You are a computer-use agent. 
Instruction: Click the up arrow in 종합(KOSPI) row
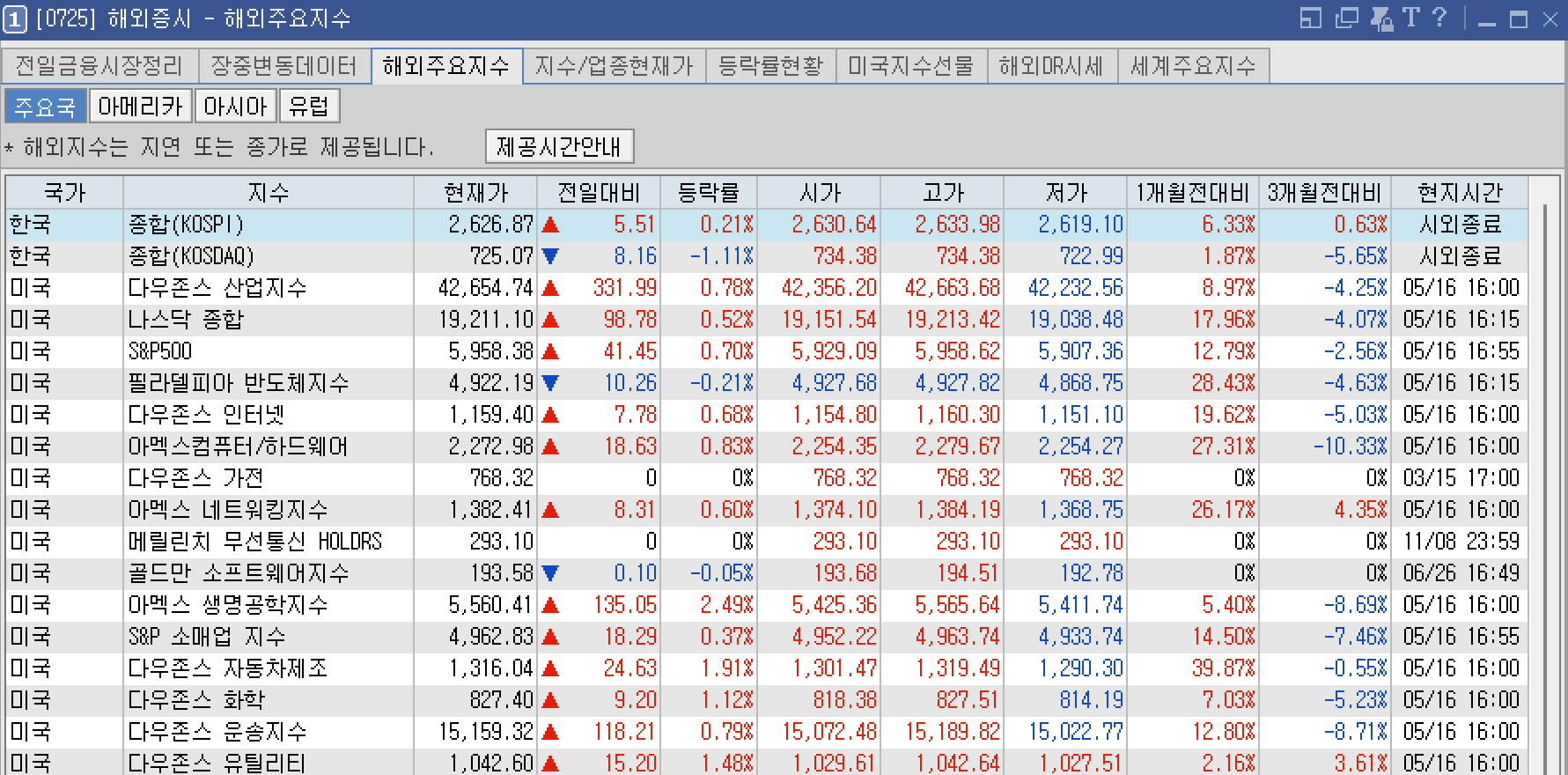551,225
